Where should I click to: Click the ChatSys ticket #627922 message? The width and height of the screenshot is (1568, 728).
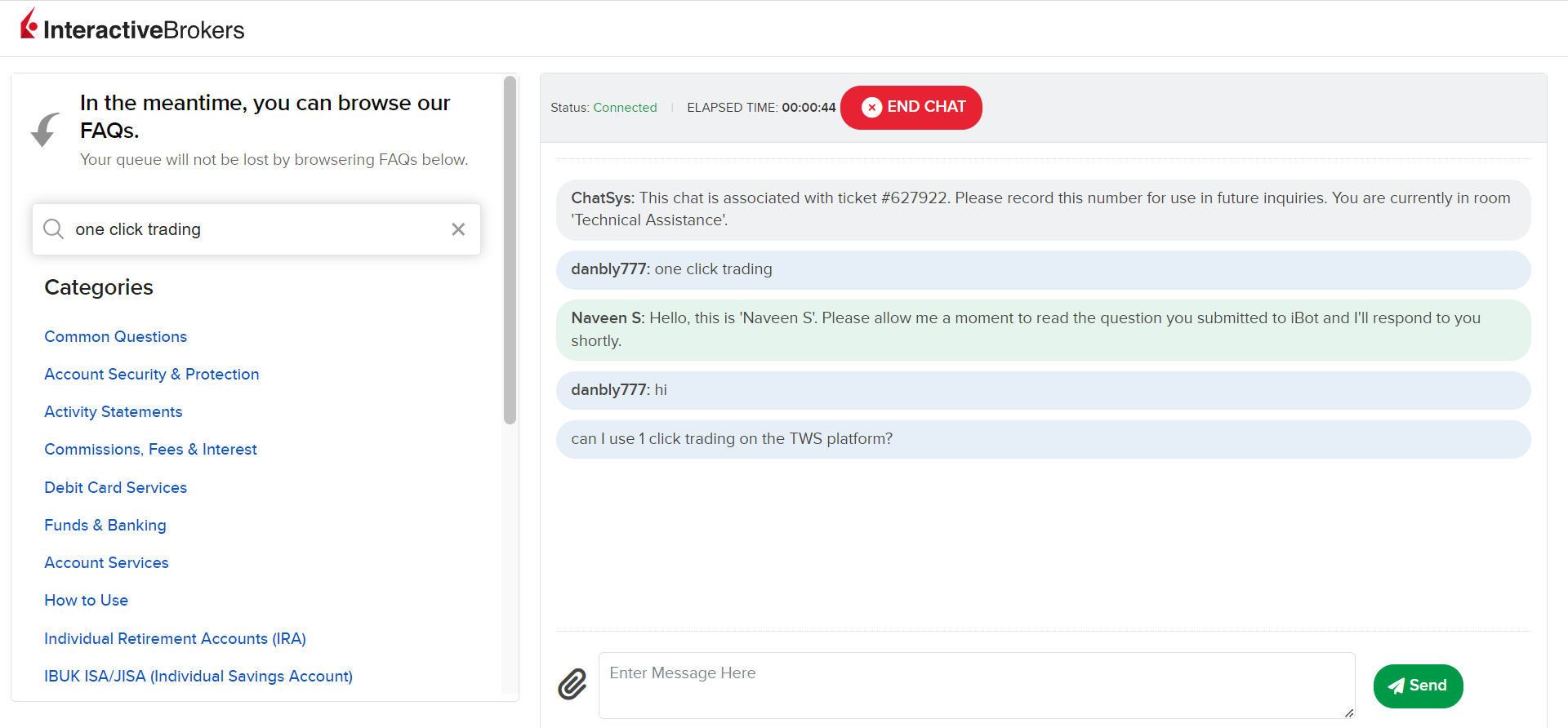[x=1044, y=210]
